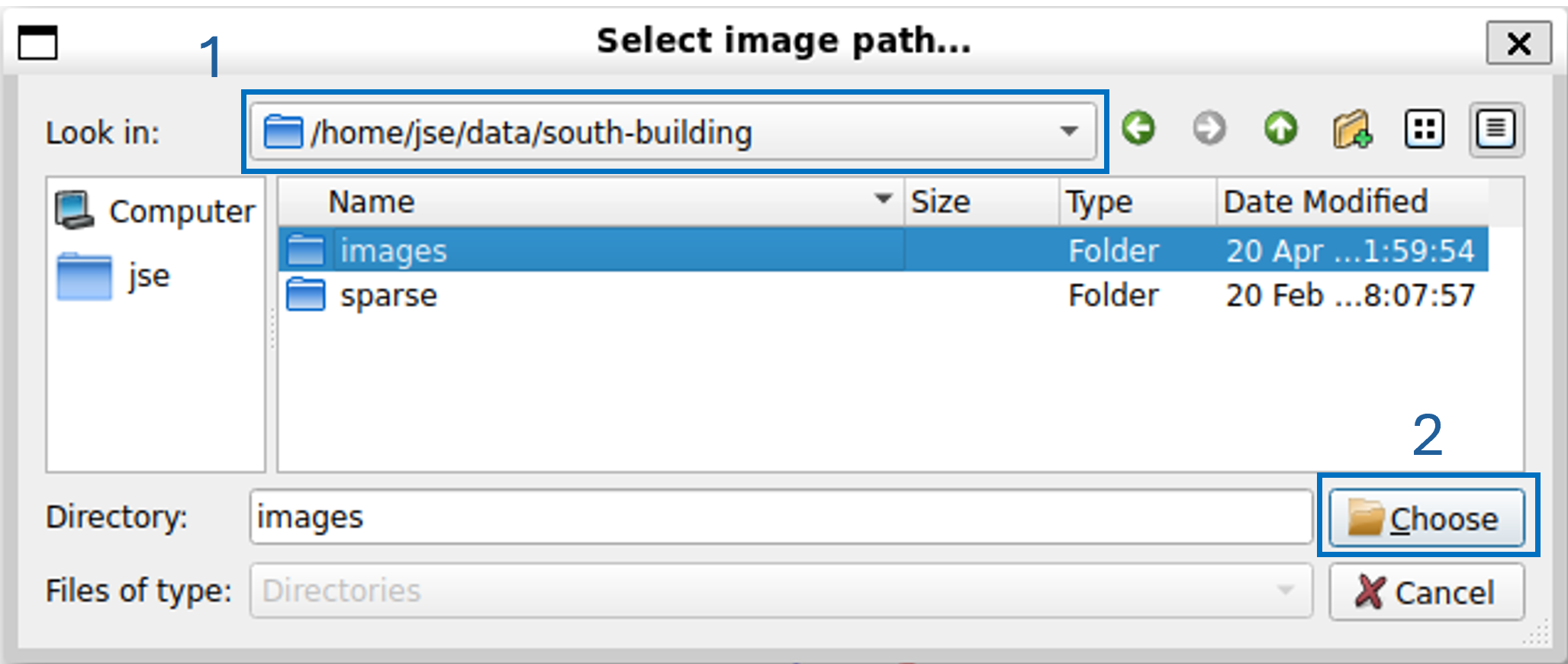The height and width of the screenshot is (664, 1568).
Task: Sort by the Date Modified column
Action: pyautogui.click(x=1326, y=202)
